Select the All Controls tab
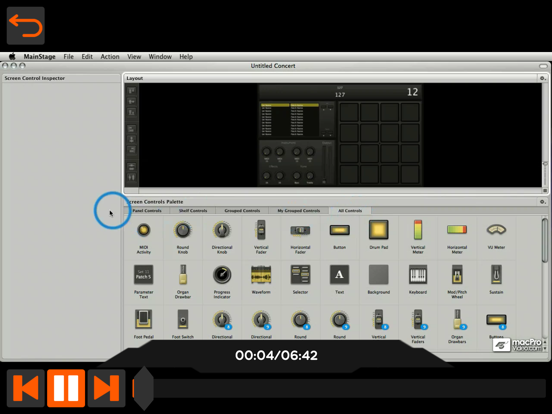Image resolution: width=552 pixels, height=414 pixels. (350, 211)
